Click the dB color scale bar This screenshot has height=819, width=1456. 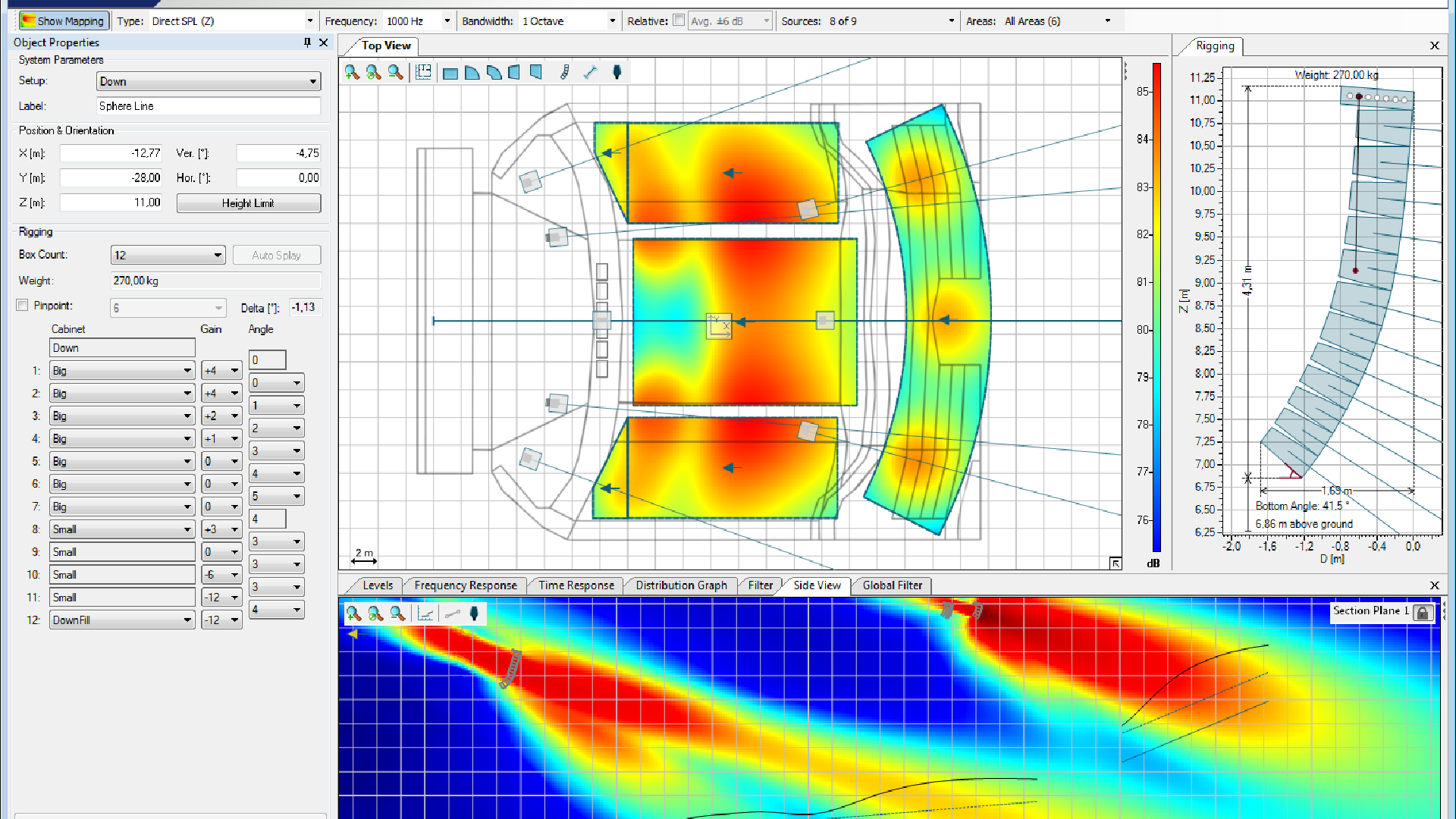pos(1156,307)
